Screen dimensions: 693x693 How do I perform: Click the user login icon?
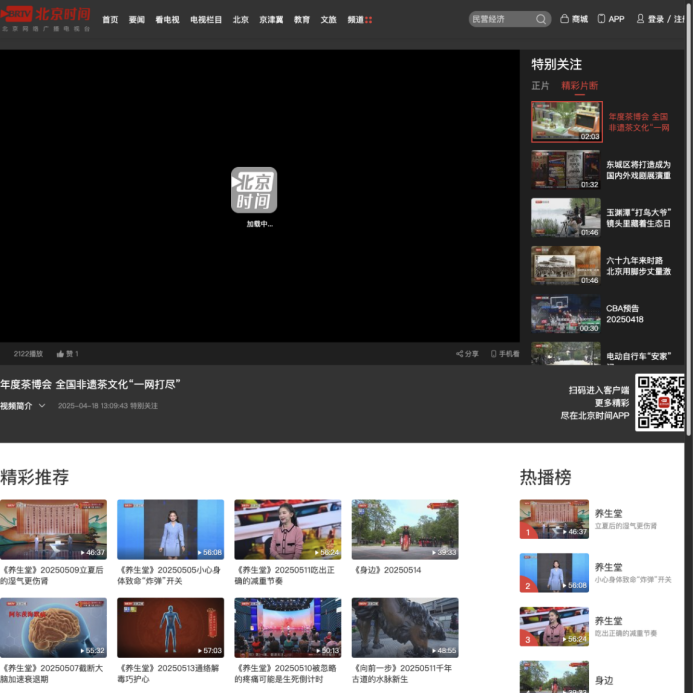coord(640,19)
